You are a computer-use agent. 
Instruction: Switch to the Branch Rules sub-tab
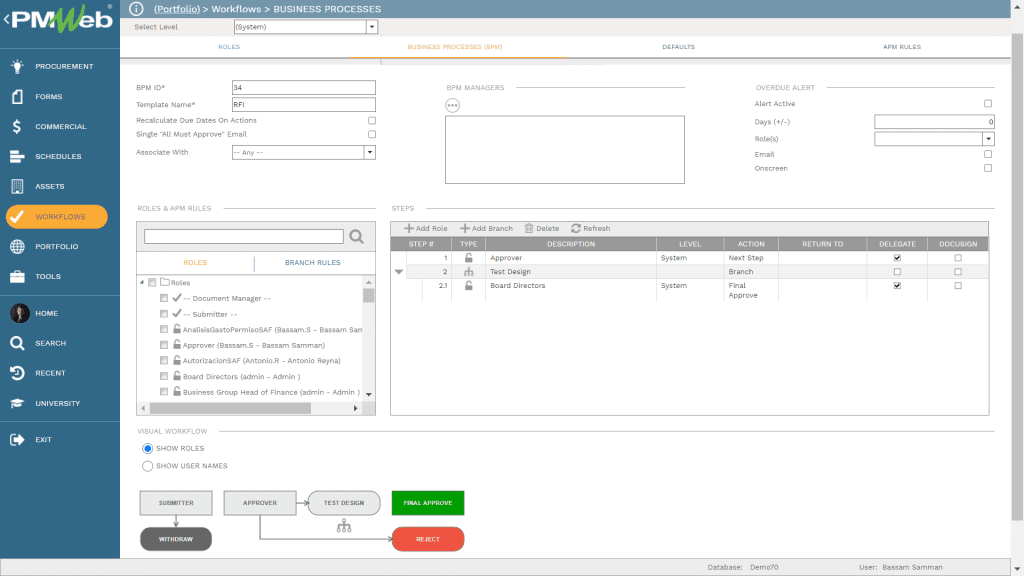(x=313, y=263)
